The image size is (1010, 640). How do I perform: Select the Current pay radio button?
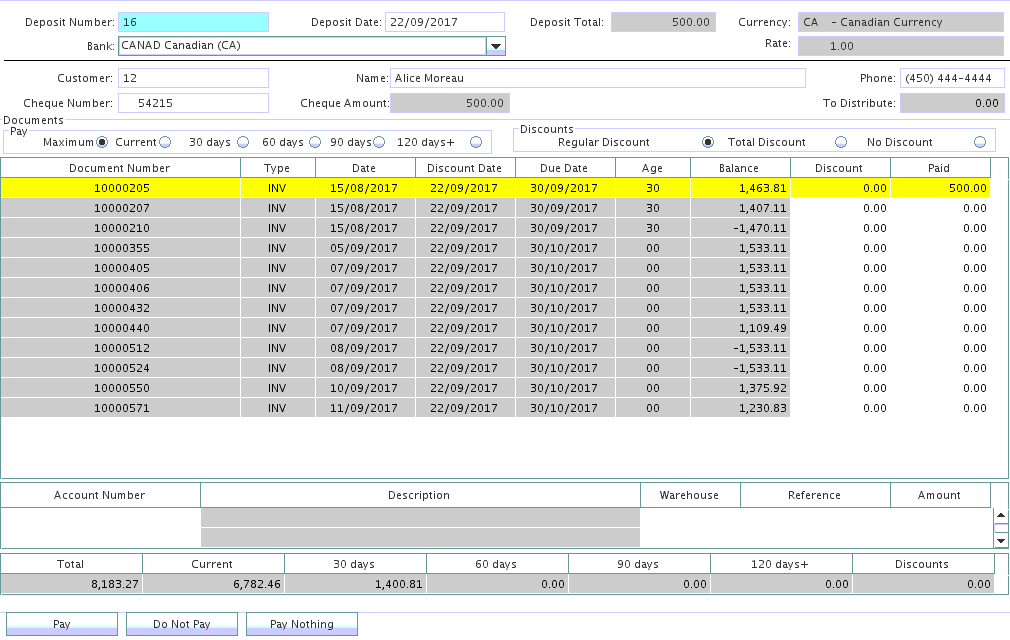164,142
